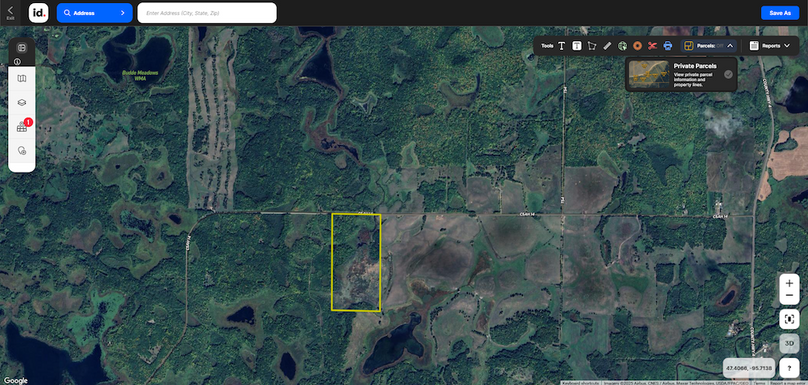
Task: Open the folded map icon in sidebar
Action: (x=22, y=79)
